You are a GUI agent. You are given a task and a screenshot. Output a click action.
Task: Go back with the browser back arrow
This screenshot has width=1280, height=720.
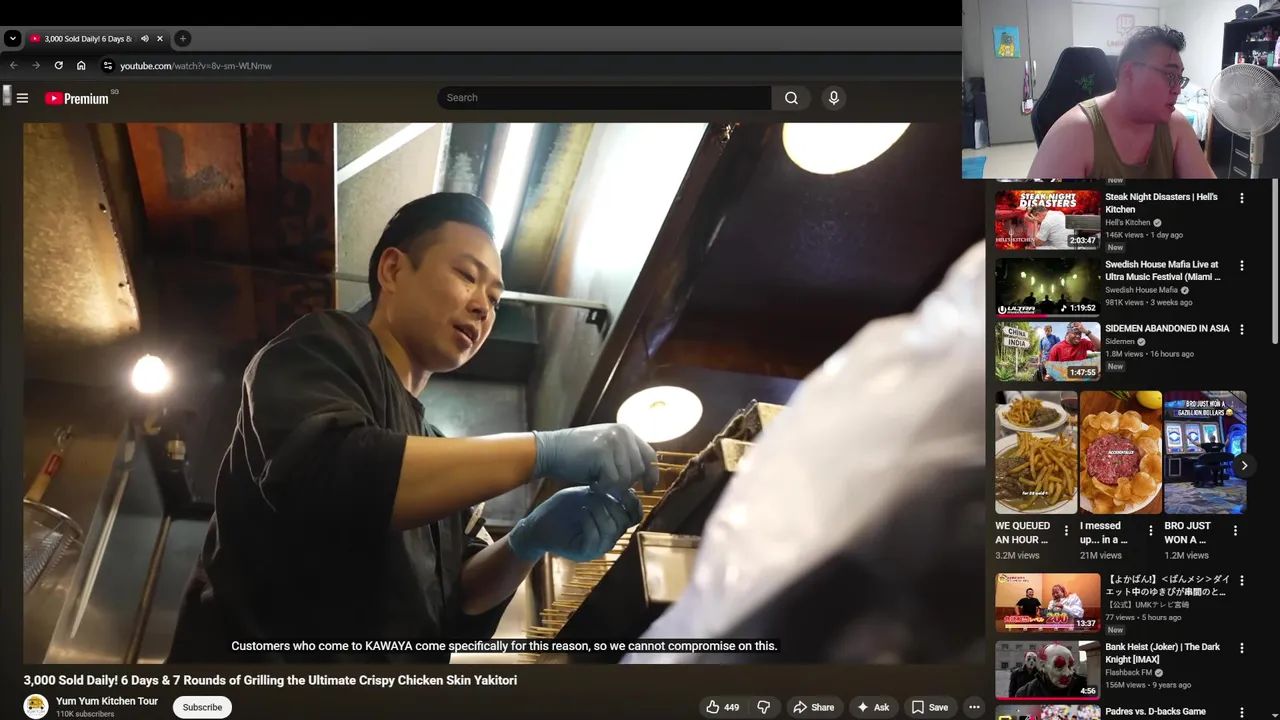tap(14, 66)
